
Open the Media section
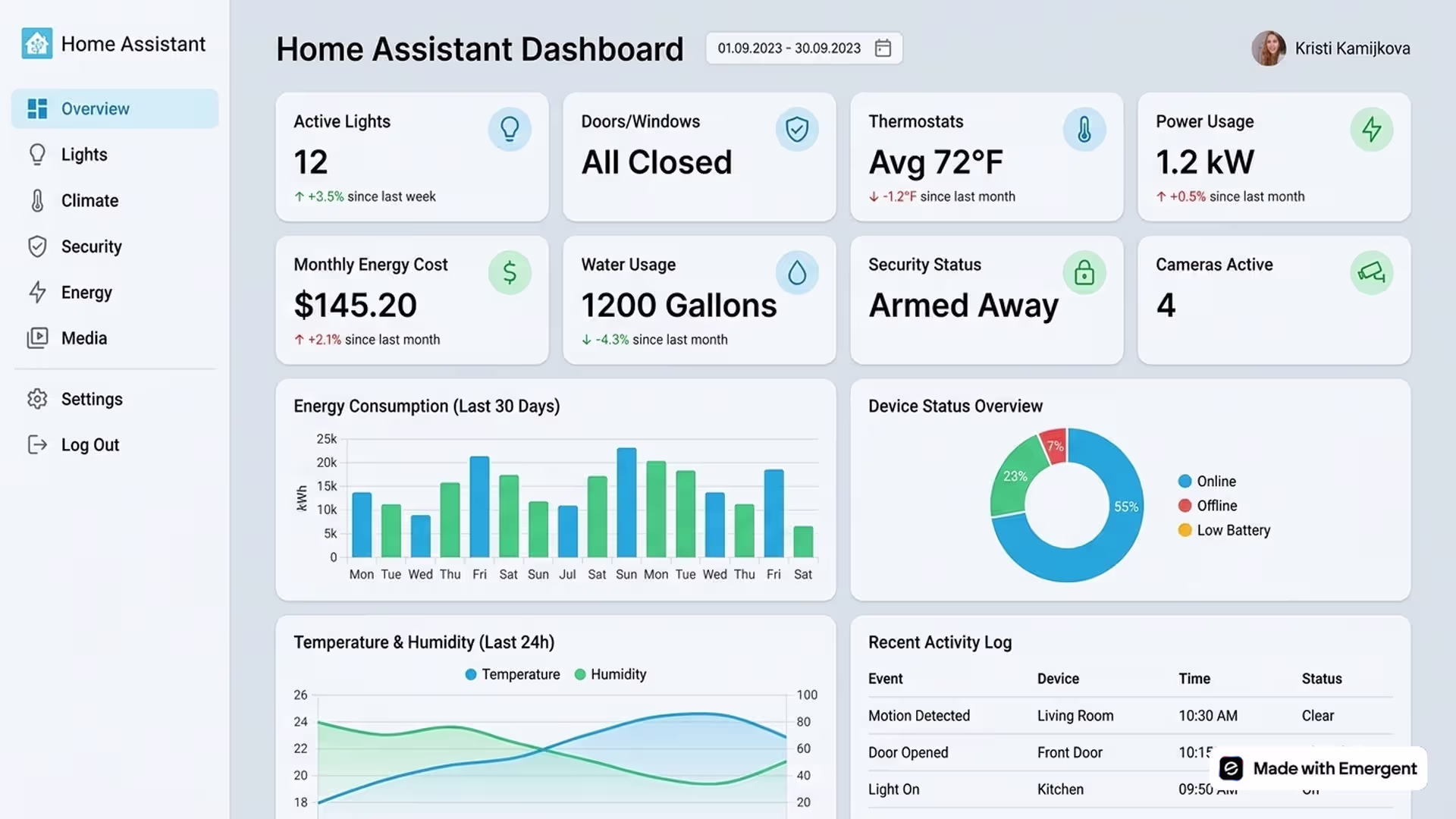(84, 338)
